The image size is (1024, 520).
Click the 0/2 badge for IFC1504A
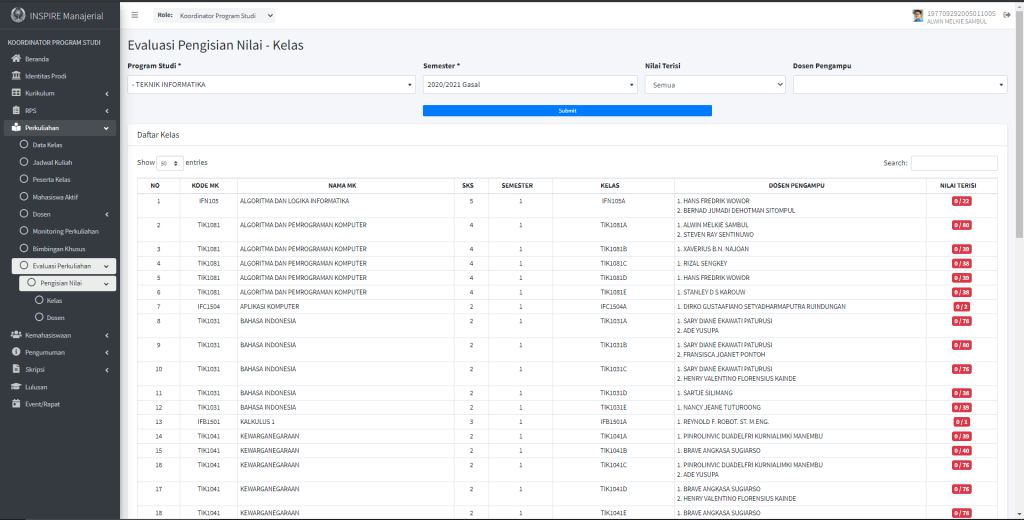click(x=961, y=306)
